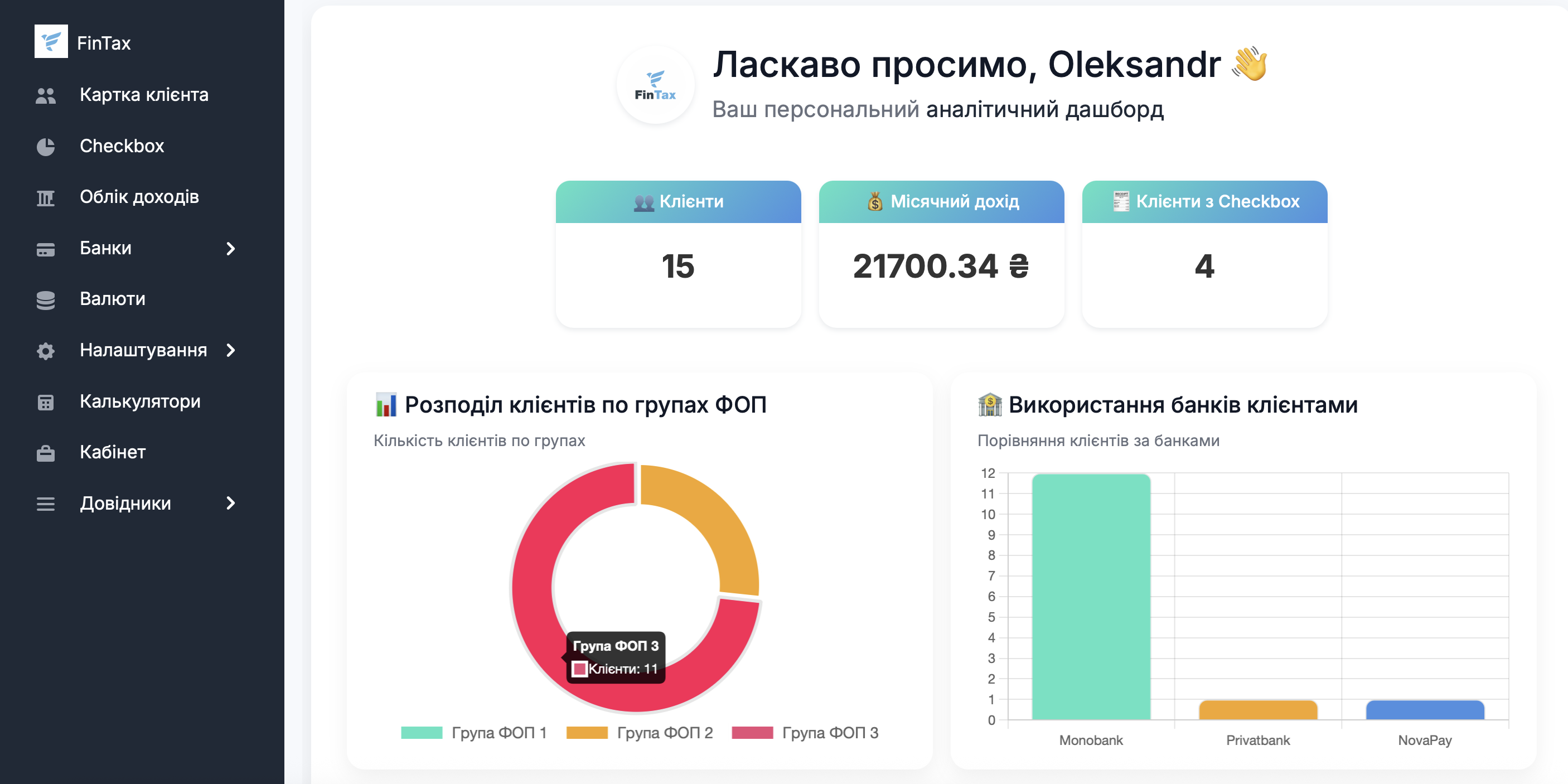The height and width of the screenshot is (784, 1568).
Task: Click the people icon for Картка клієнта
Action: (x=46, y=95)
